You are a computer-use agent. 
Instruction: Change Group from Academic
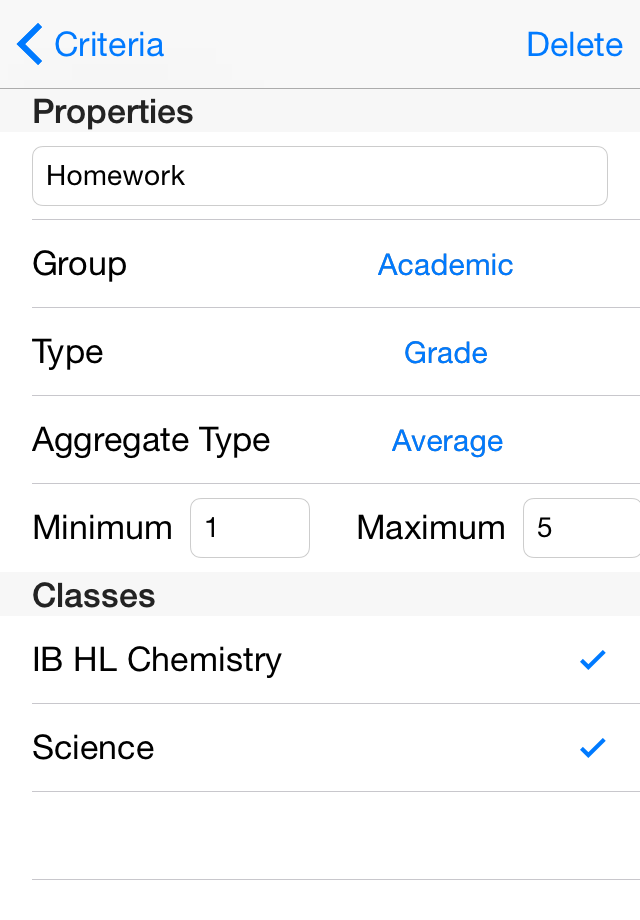[x=445, y=265]
